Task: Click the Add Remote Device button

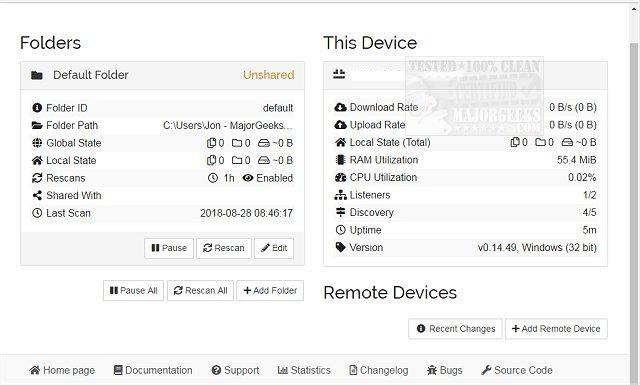Action: pyautogui.click(x=556, y=329)
